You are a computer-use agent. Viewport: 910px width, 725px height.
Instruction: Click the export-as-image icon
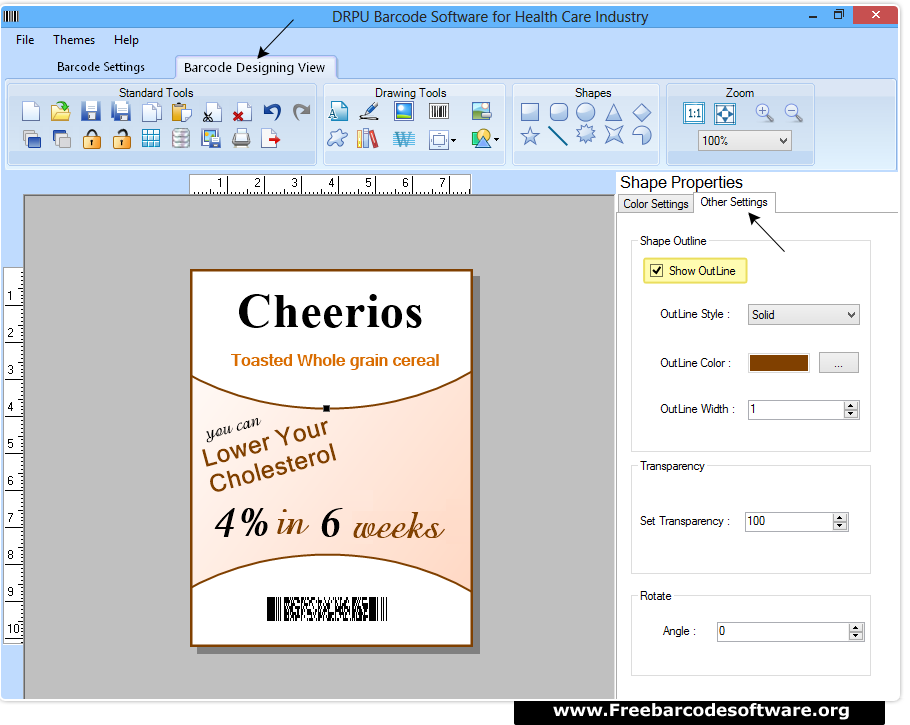point(211,139)
